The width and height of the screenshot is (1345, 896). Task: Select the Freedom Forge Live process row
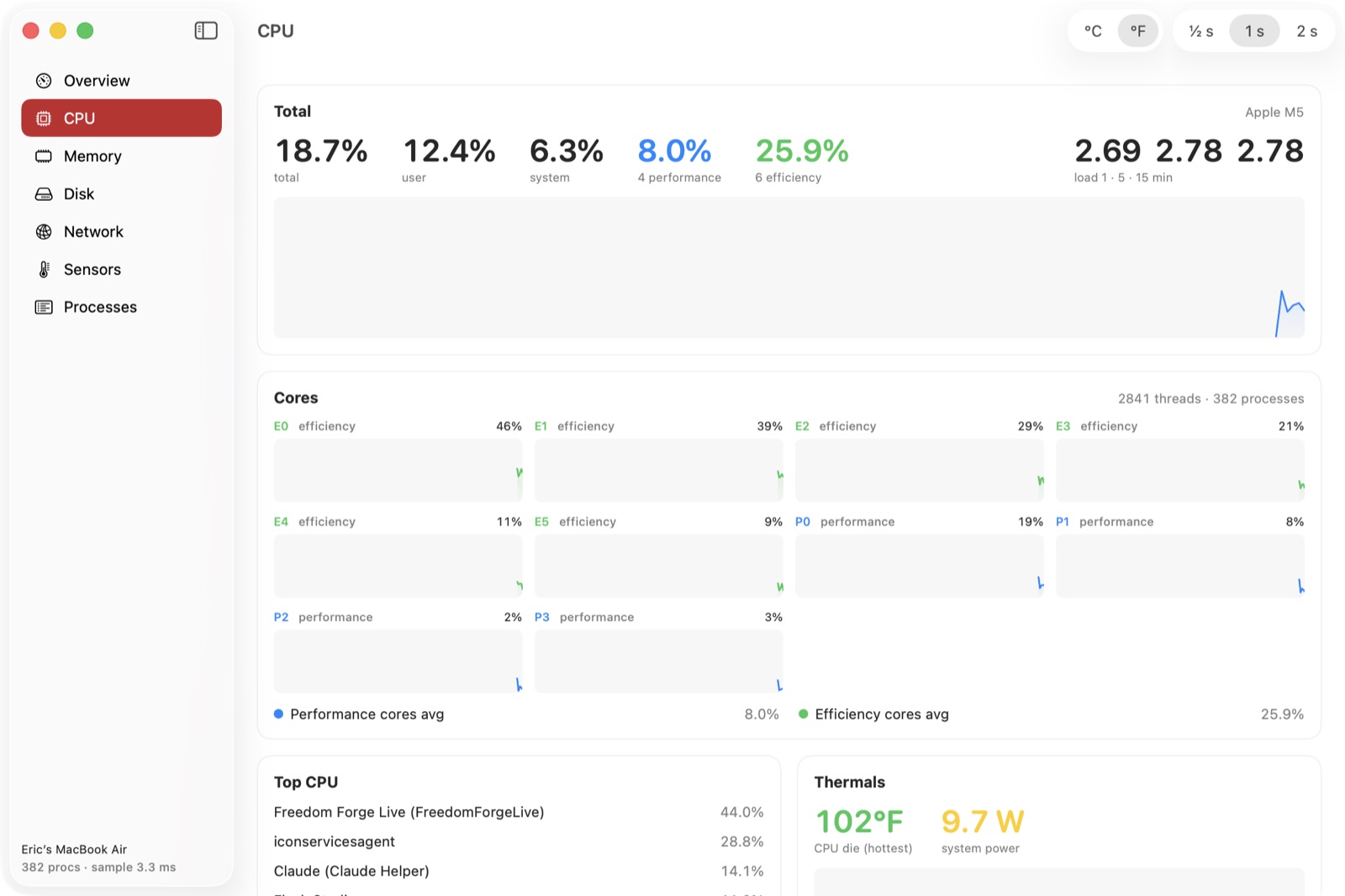519,812
